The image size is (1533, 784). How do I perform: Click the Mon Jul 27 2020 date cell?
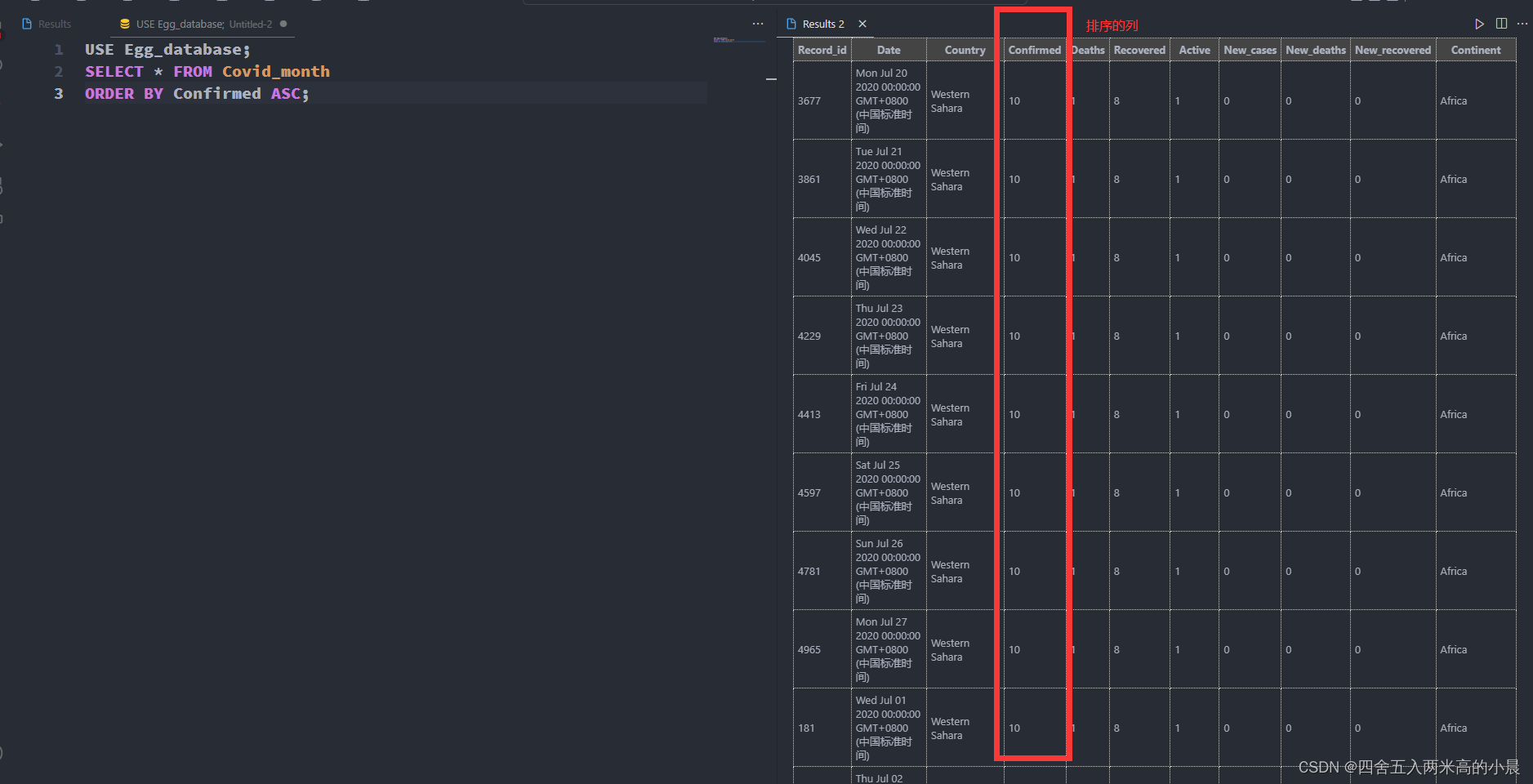(889, 649)
